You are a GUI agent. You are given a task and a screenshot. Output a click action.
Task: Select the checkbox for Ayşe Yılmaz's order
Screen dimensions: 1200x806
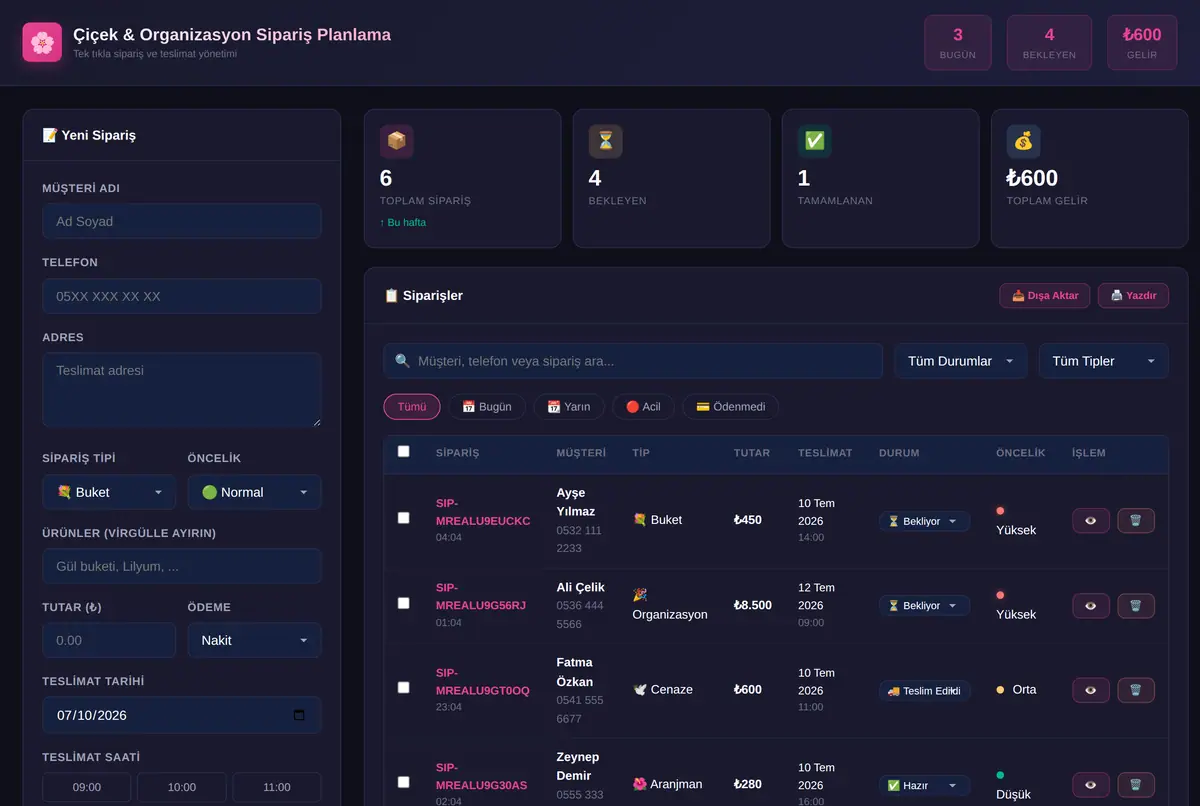[404, 518]
